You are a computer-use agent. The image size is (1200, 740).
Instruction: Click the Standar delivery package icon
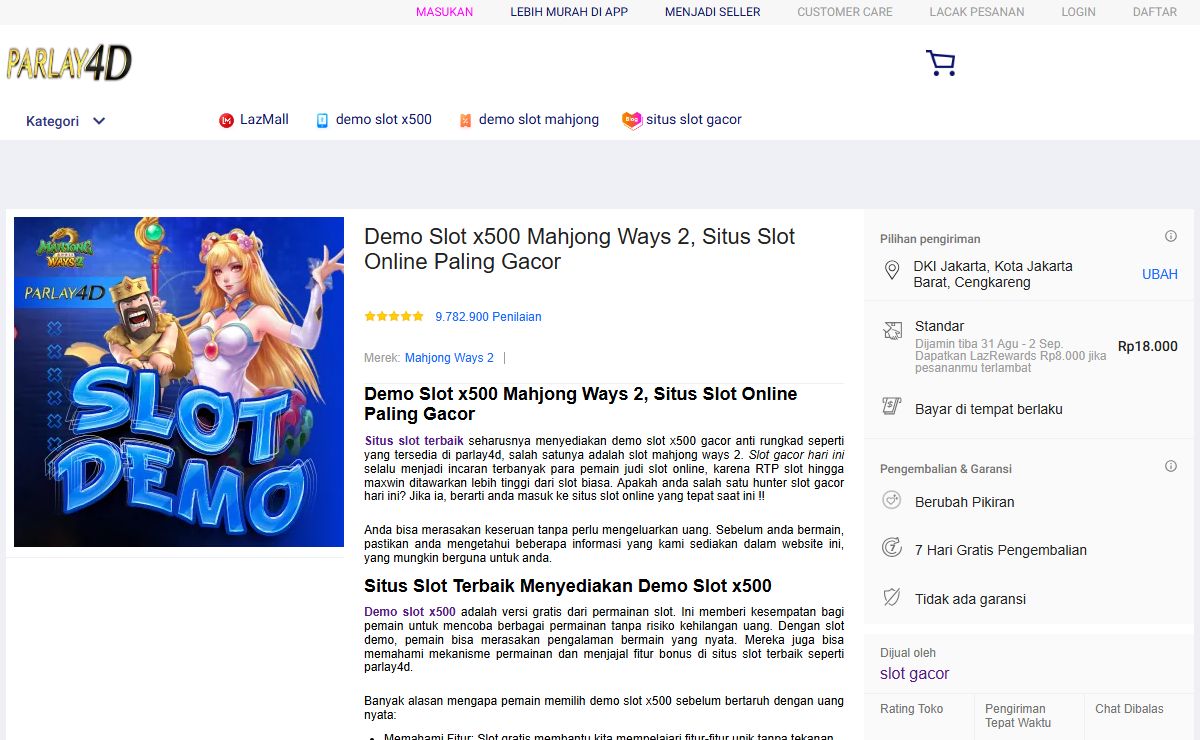point(892,330)
